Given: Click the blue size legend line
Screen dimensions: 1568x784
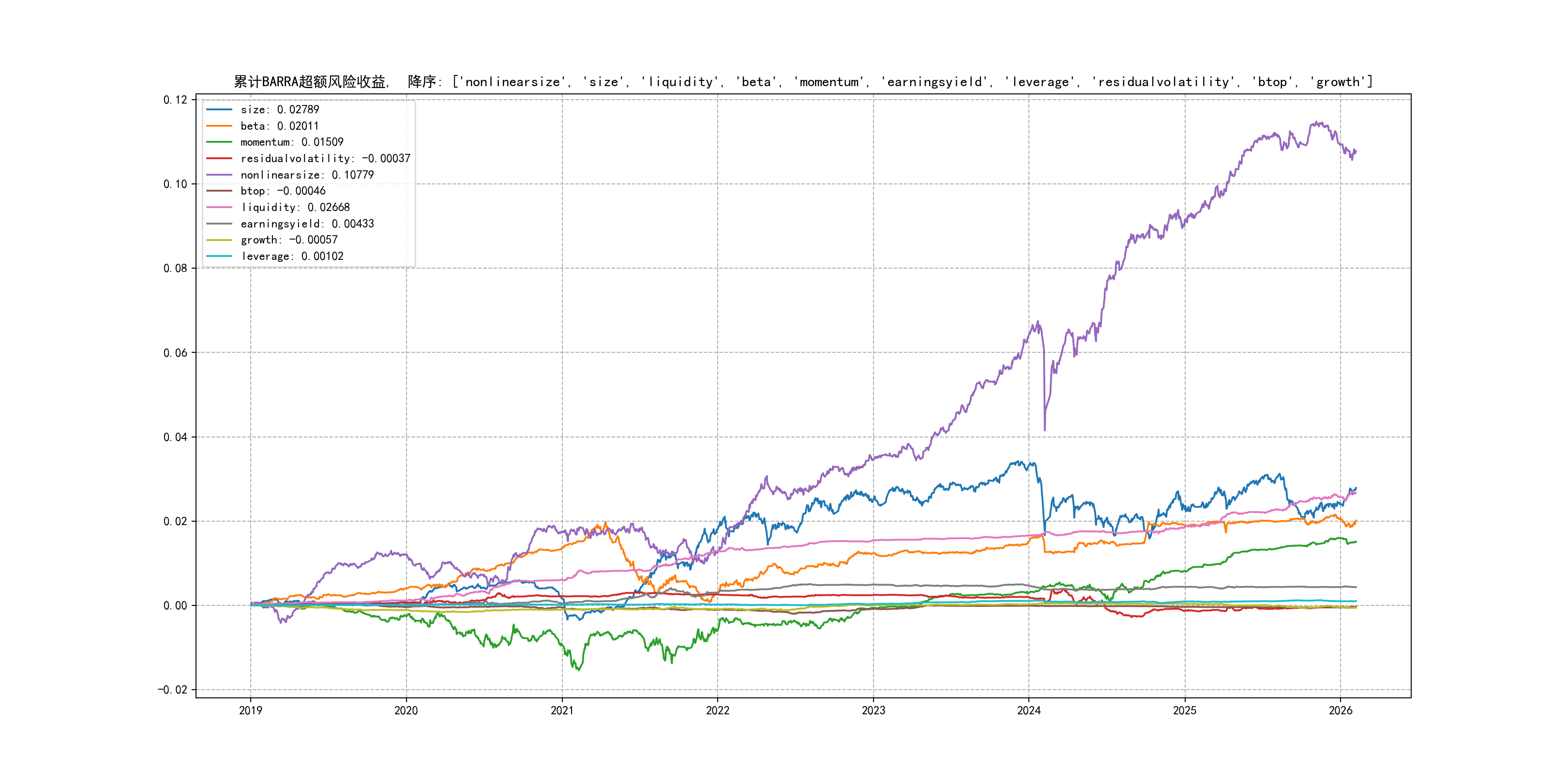Looking at the screenshot, I should coord(219,109).
